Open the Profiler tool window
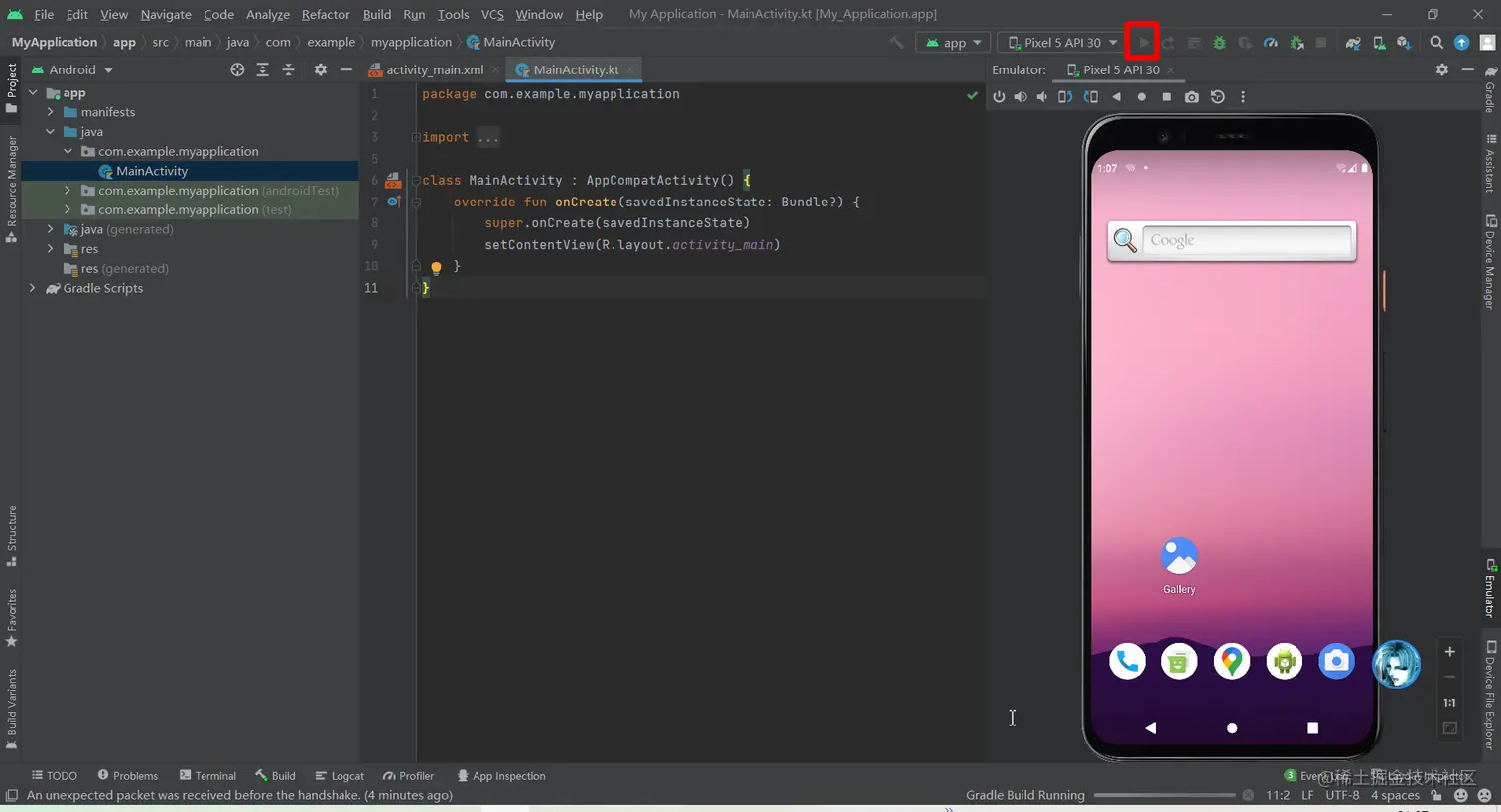1501x812 pixels. click(x=408, y=776)
